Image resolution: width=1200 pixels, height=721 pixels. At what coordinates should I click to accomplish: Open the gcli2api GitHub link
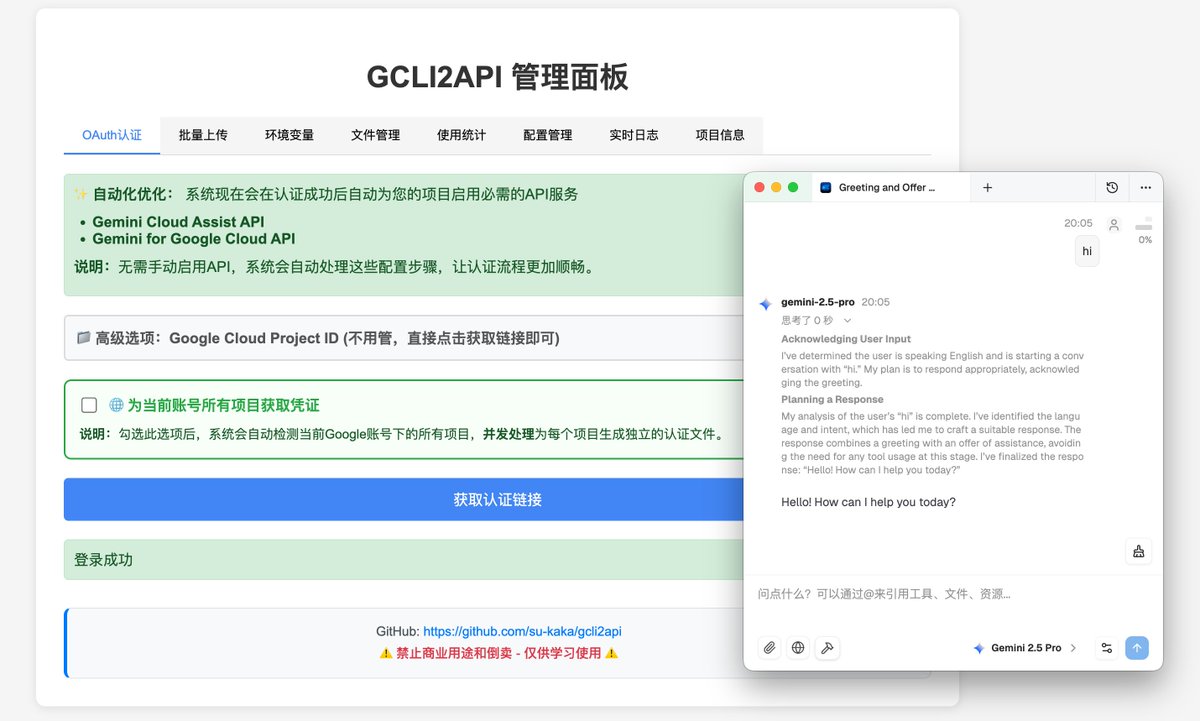click(x=522, y=632)
